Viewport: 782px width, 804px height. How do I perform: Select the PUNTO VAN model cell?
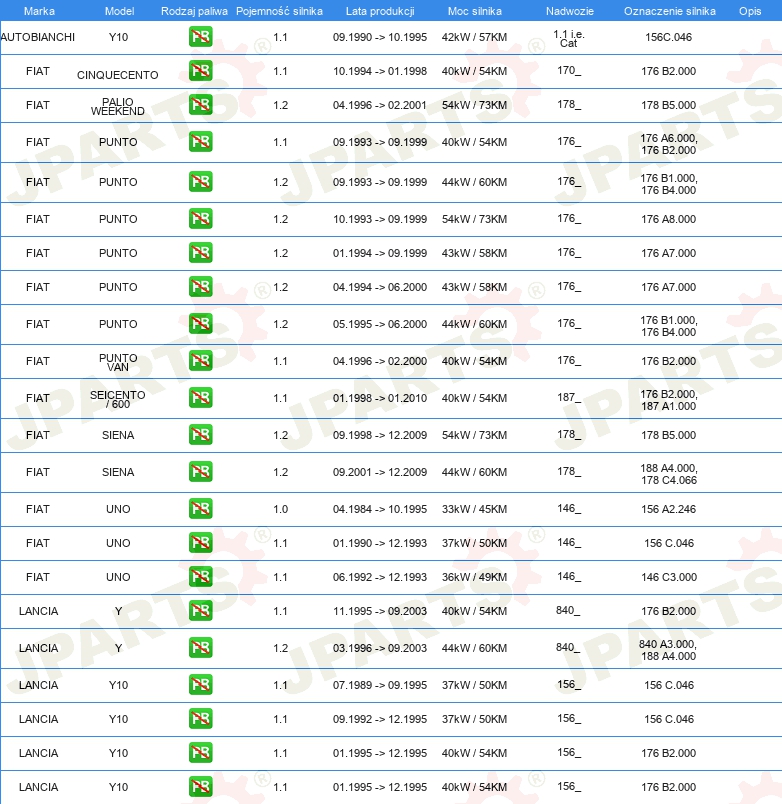(x=118, y=362)
